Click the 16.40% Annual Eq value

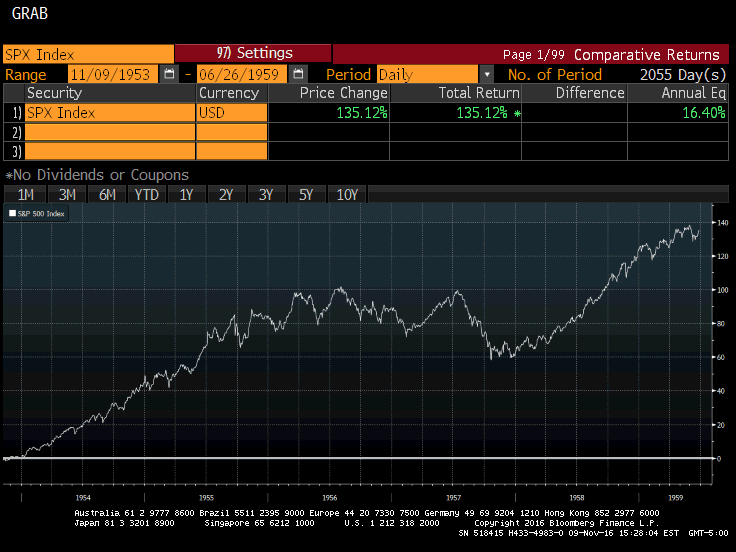(704, 113)
